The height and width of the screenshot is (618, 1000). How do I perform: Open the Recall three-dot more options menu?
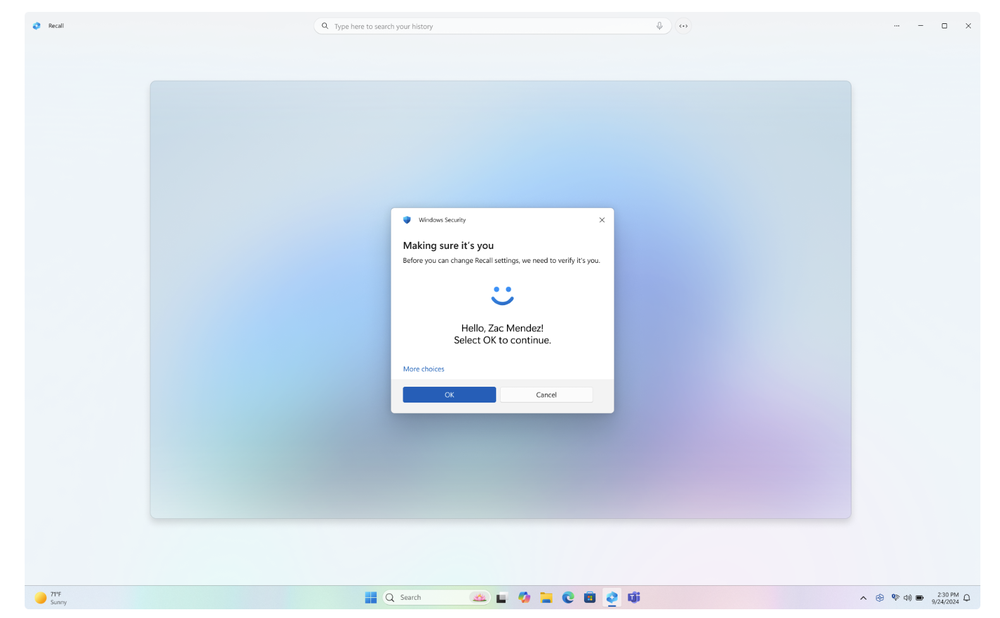point(897,26)
